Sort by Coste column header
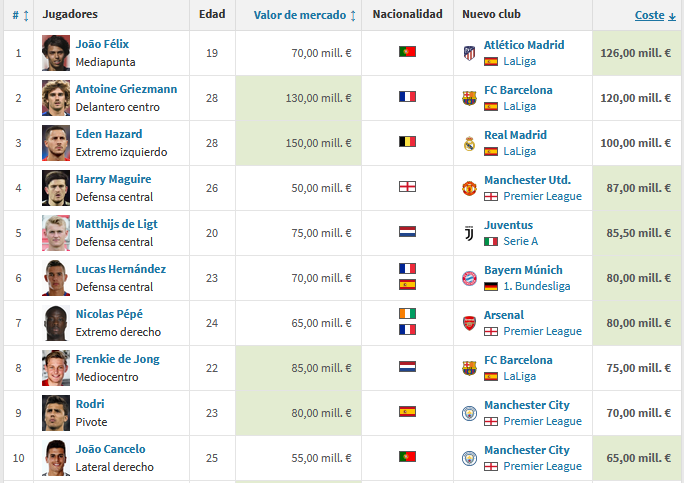 655,15
